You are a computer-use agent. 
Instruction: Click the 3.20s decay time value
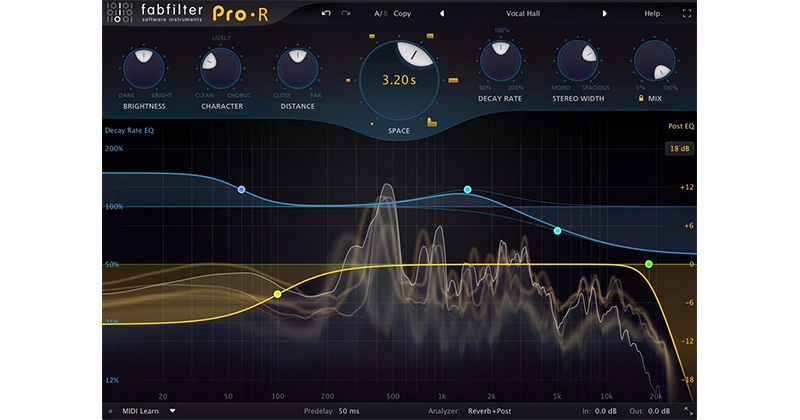(x=399, y=80)
